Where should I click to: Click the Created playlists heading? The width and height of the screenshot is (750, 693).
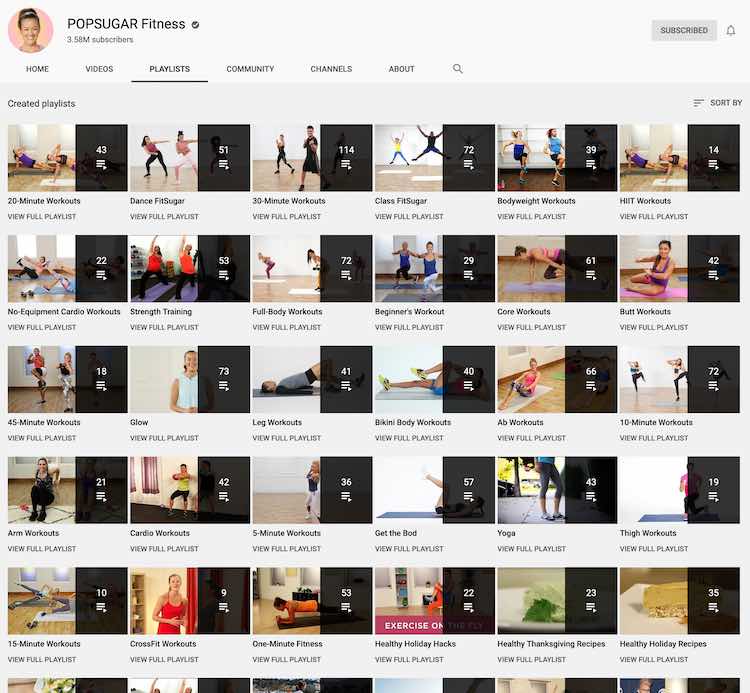click(42, 103)
